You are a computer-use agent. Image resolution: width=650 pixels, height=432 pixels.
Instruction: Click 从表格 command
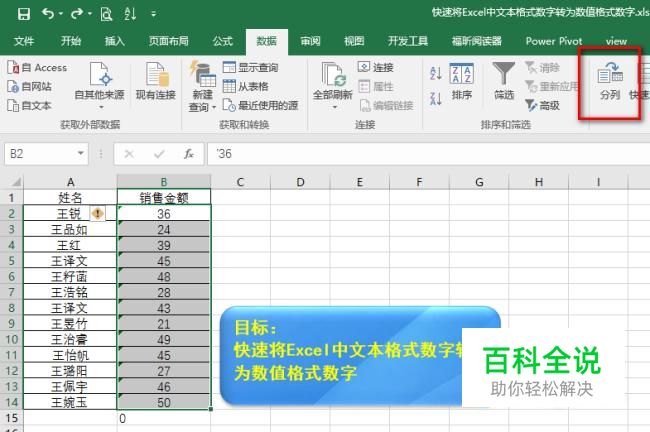pos(246,86)
